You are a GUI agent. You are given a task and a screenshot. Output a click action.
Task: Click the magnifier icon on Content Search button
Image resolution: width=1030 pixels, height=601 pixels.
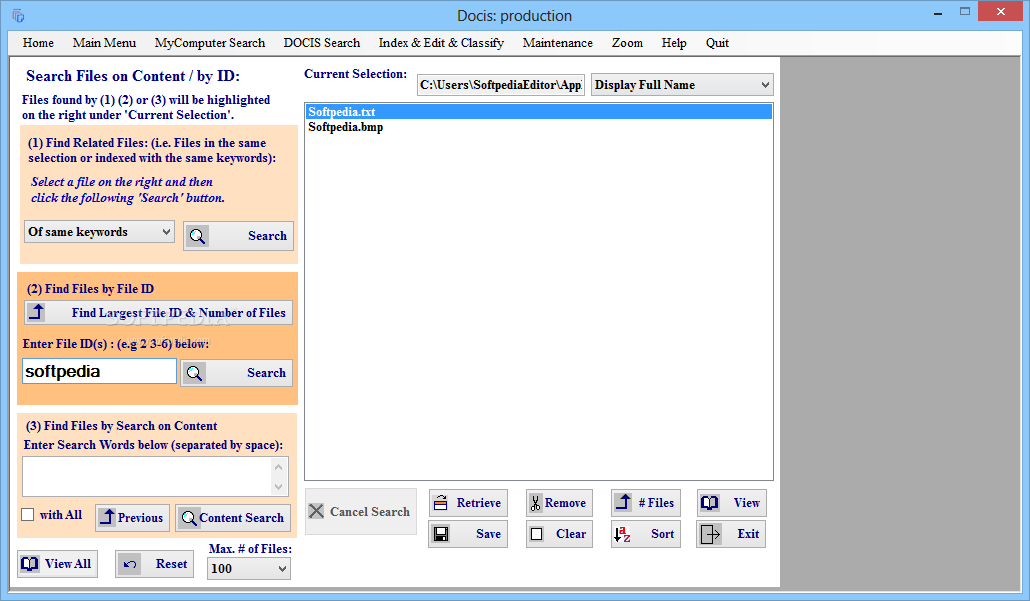189,518
